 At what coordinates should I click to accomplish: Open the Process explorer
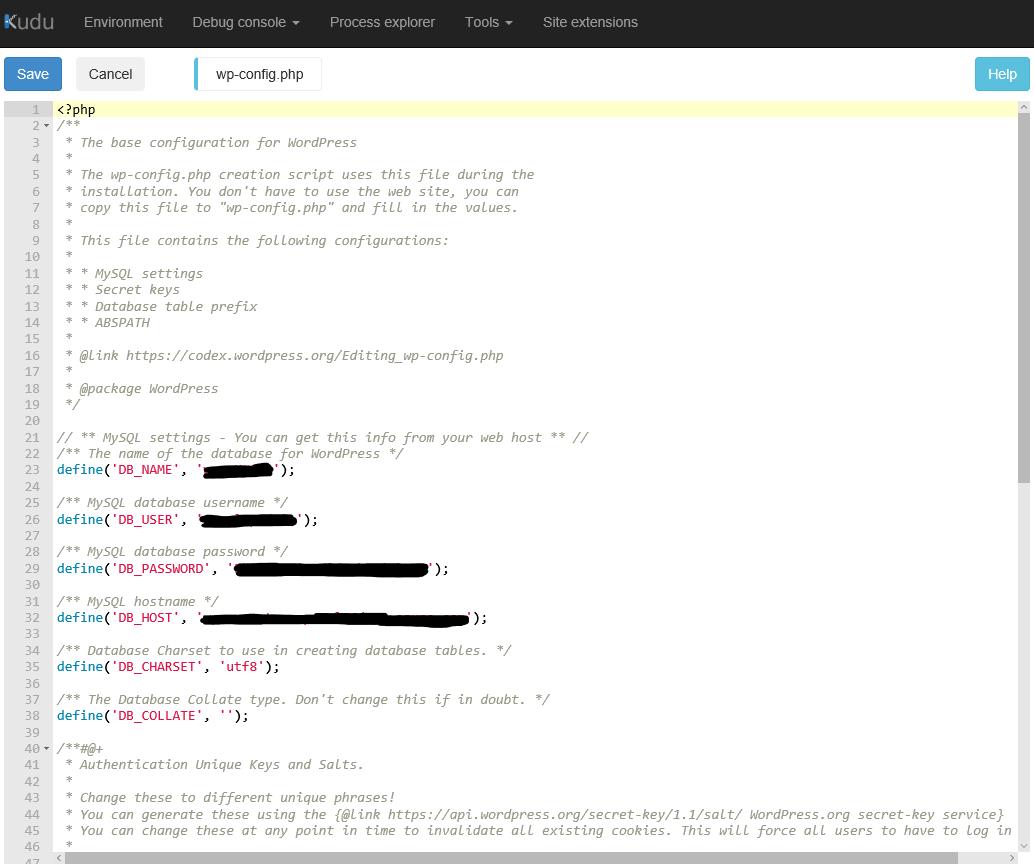pos(382,22)
